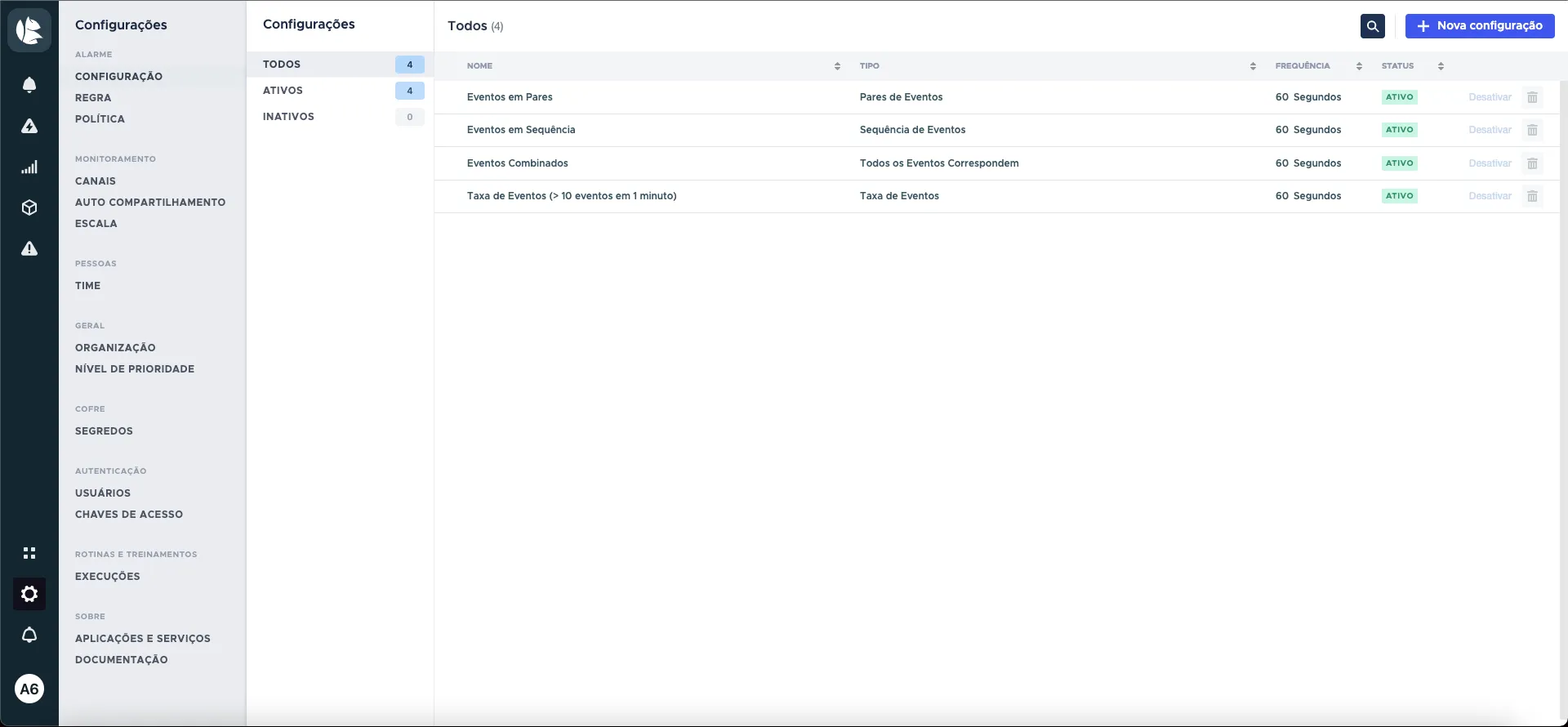Open Regra under Alarme
The width and height of the screenshot is (1568, 727).
tap(93, 98)
